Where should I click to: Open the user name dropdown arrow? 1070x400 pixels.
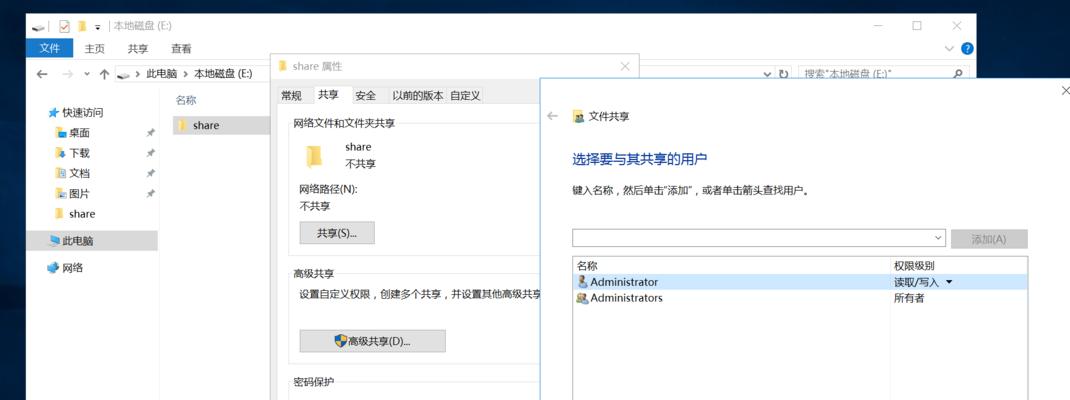point(938,238)
